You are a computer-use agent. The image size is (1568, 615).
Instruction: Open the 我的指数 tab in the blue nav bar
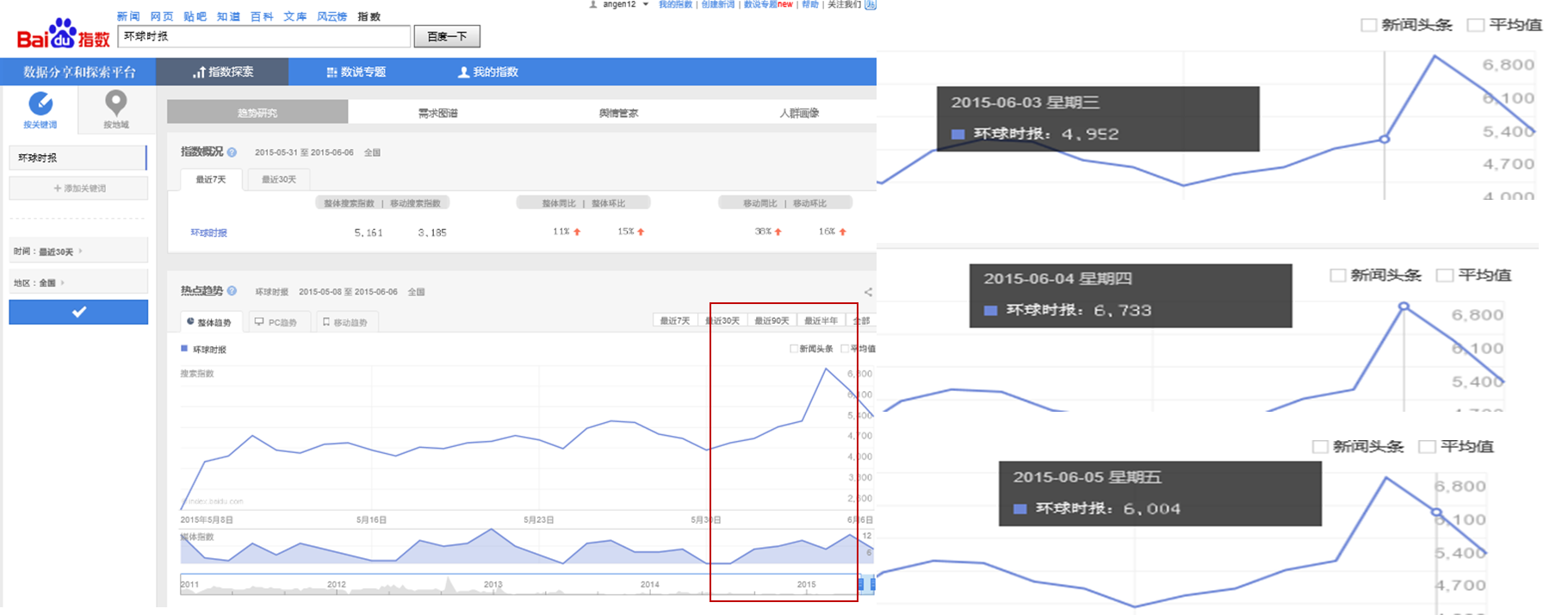(x=488, y=71)
